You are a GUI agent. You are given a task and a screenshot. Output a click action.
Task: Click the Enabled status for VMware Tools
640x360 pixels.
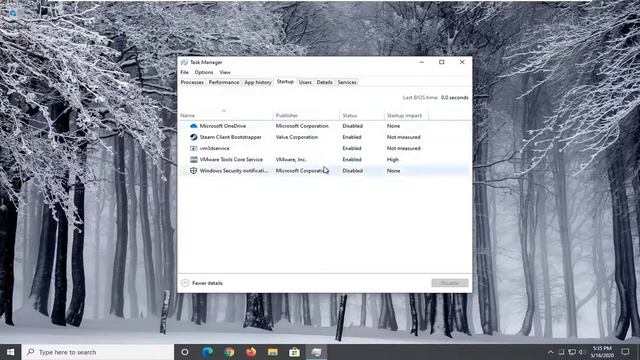click(352, 160)
